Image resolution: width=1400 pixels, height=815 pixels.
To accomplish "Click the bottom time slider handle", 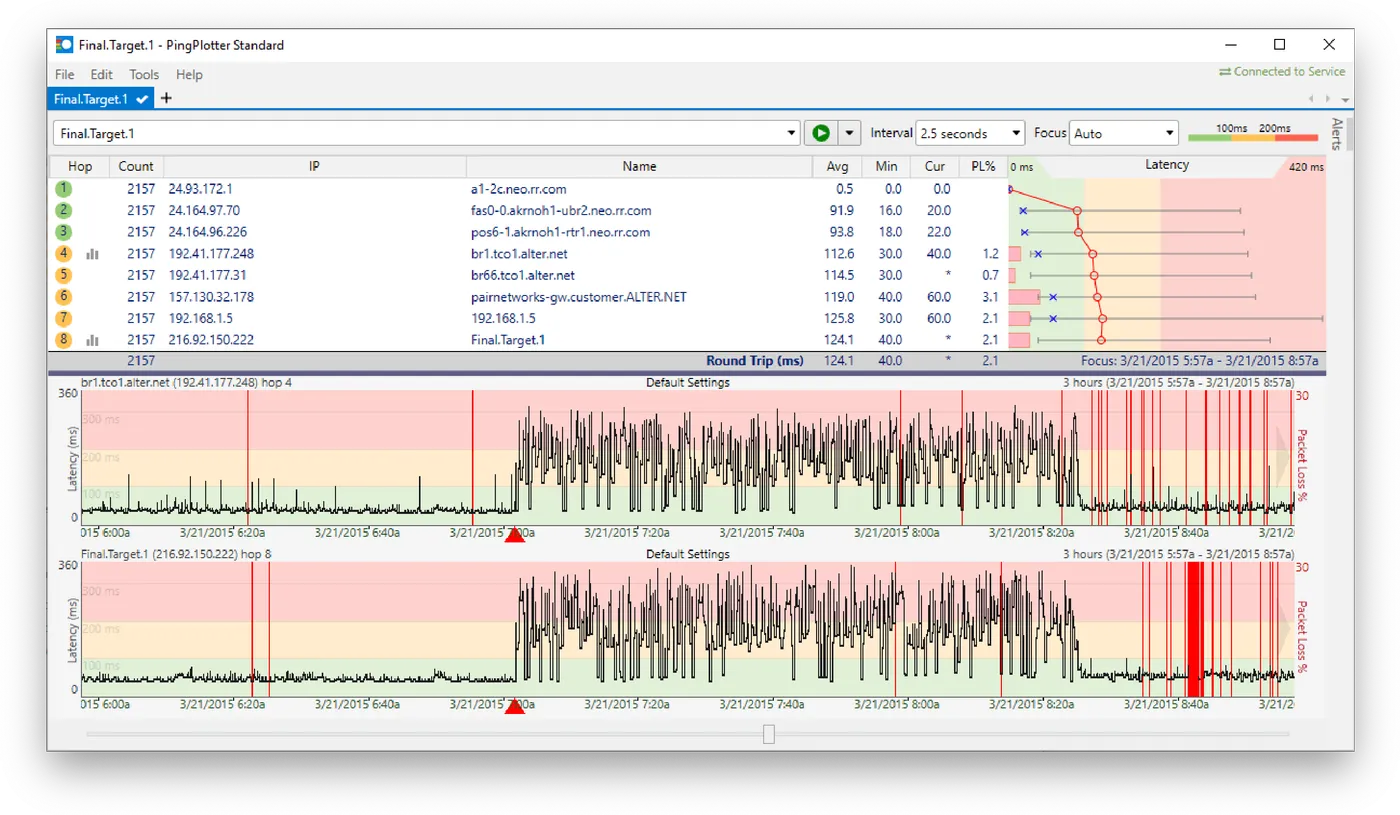I will click(x=769, y=735).
